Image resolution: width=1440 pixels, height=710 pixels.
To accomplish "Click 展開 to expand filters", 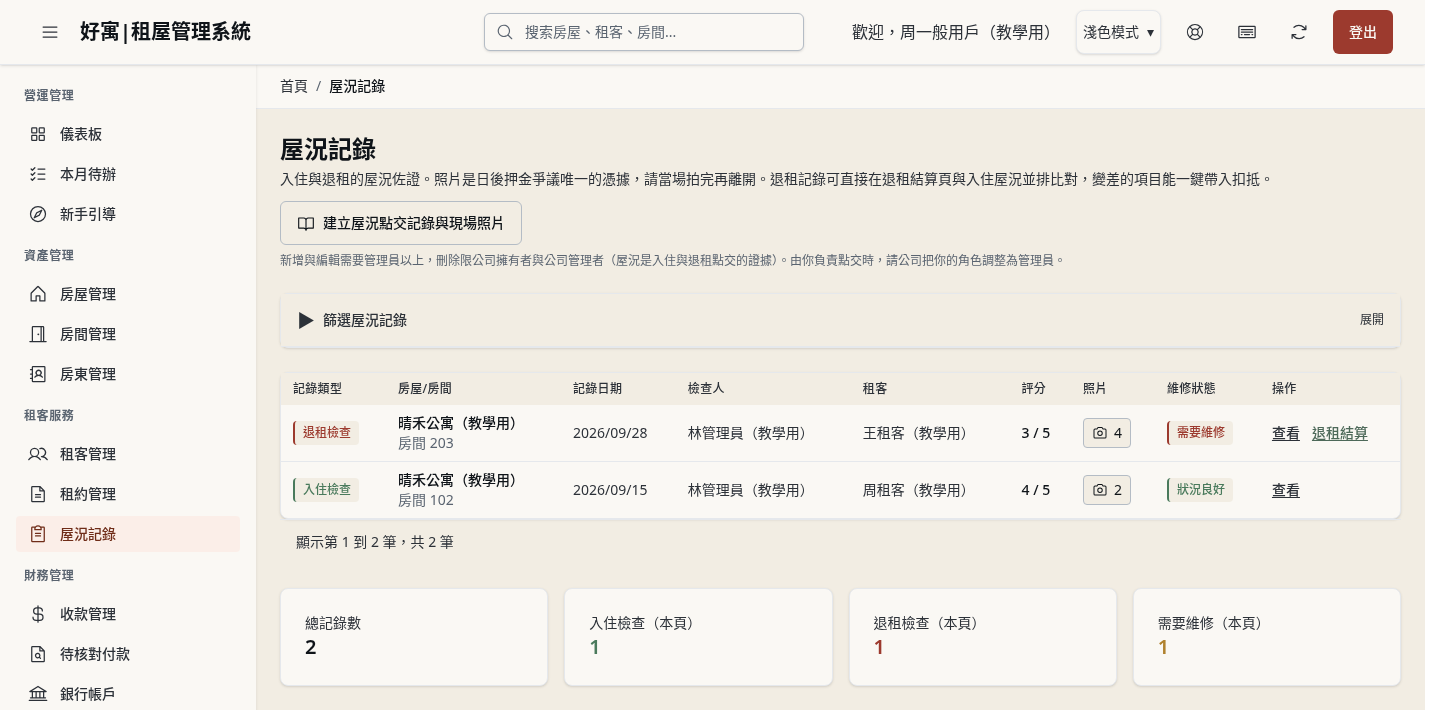I will click(x=1372, y=320).
